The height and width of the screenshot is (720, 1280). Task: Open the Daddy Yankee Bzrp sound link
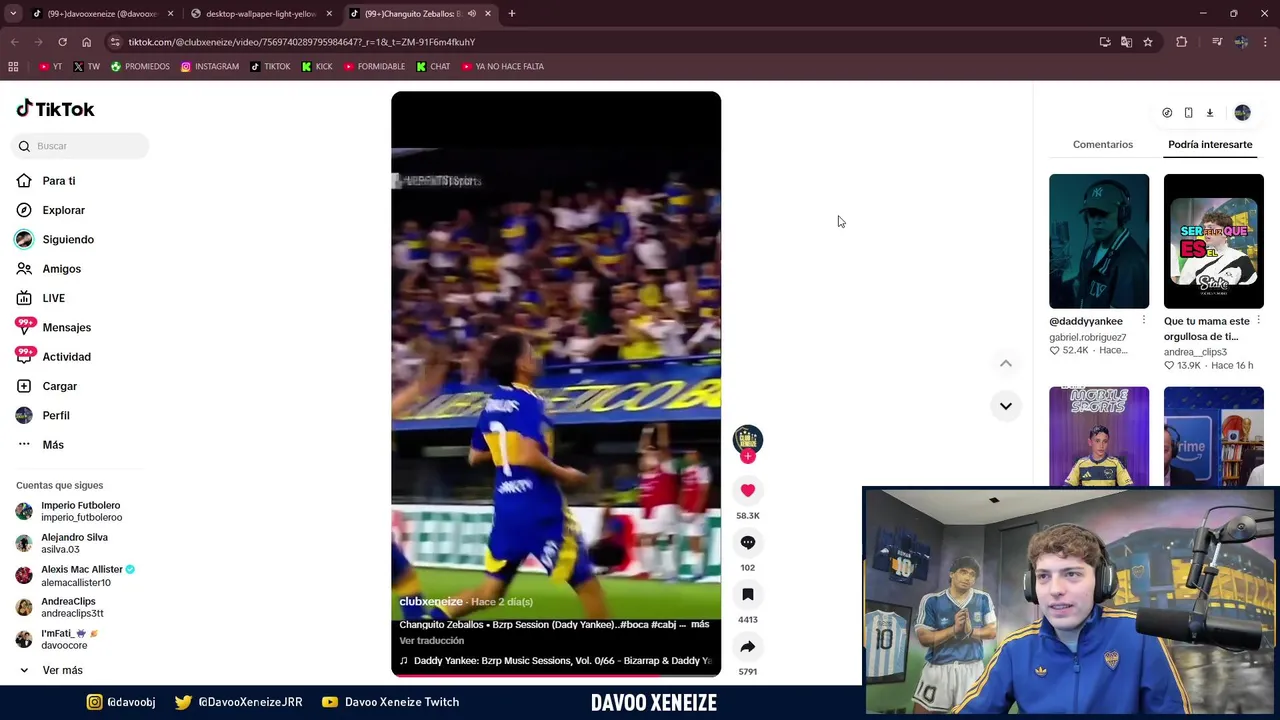click(x=556, y=660)
